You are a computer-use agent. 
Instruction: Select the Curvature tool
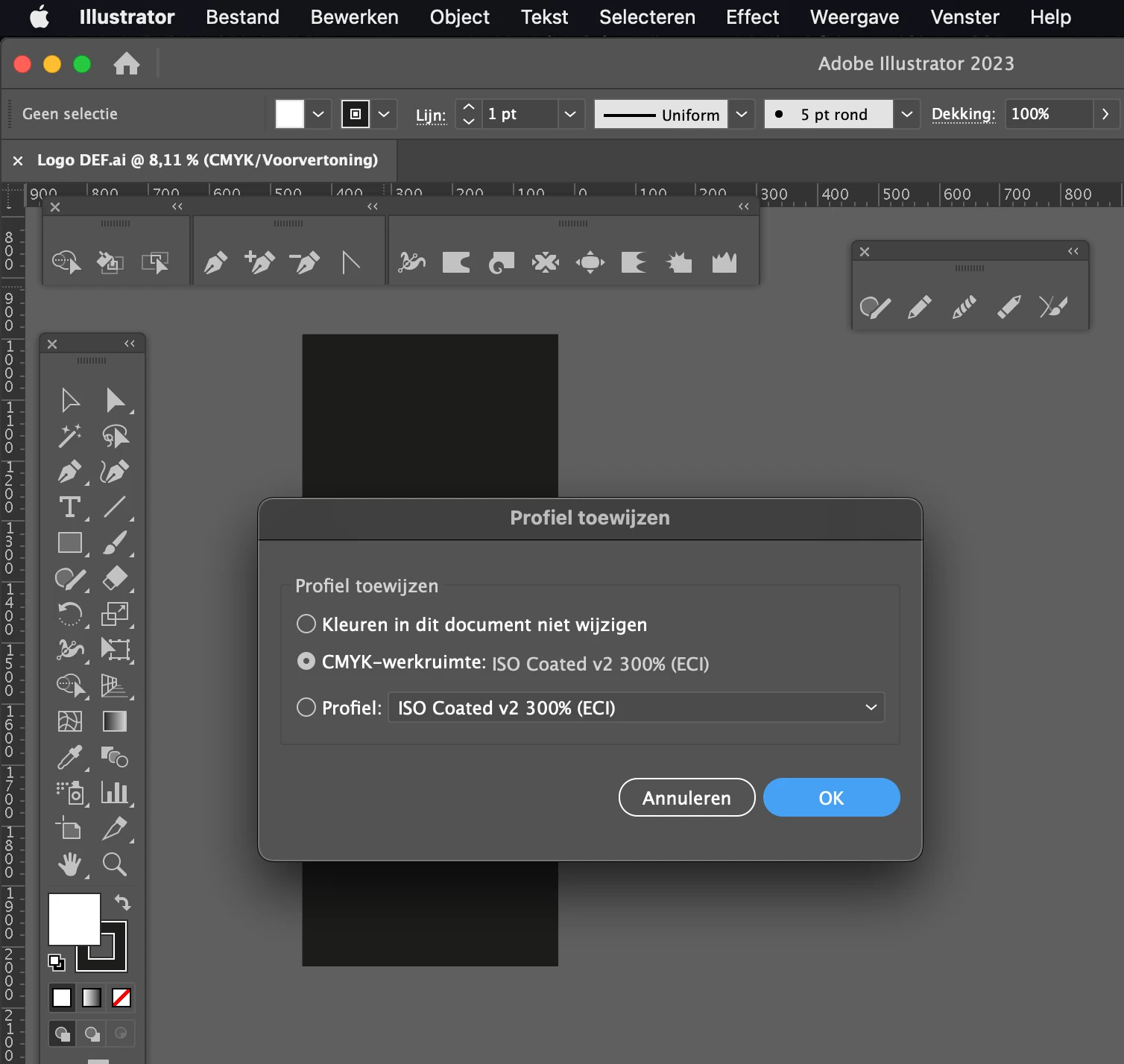115,472
